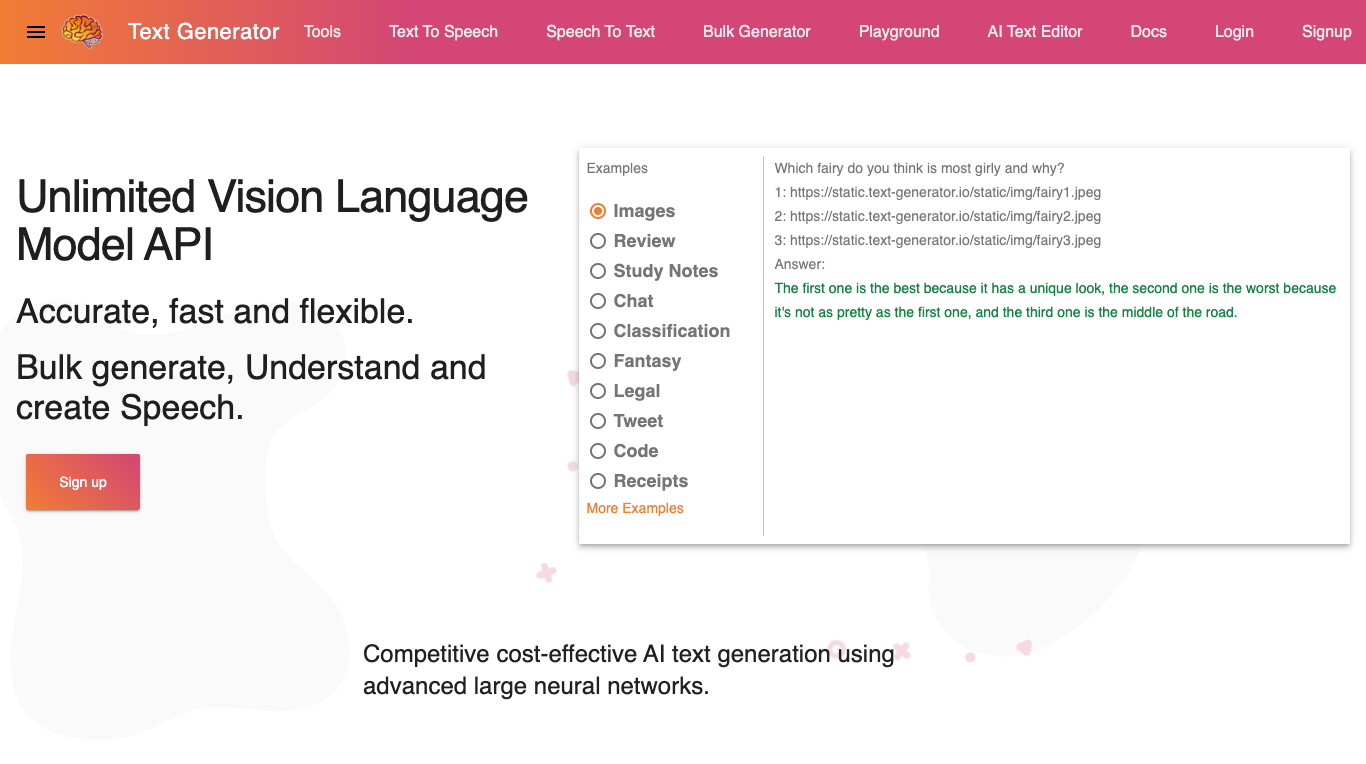Navigate to the Bulk Generator
The image size is (1366, 764).
point(756,31)
